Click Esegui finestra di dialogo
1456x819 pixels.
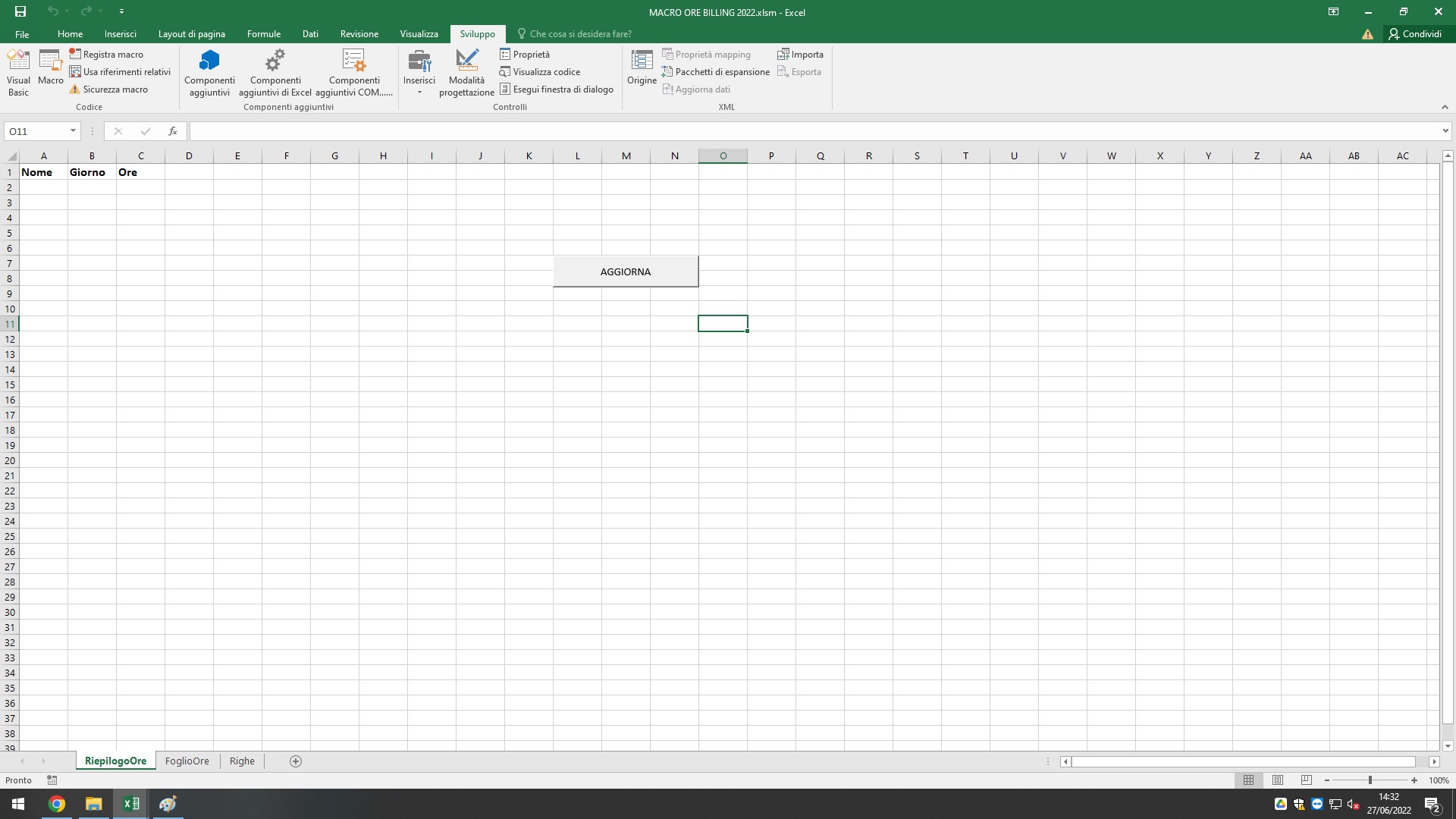click(x=557, y=89)
